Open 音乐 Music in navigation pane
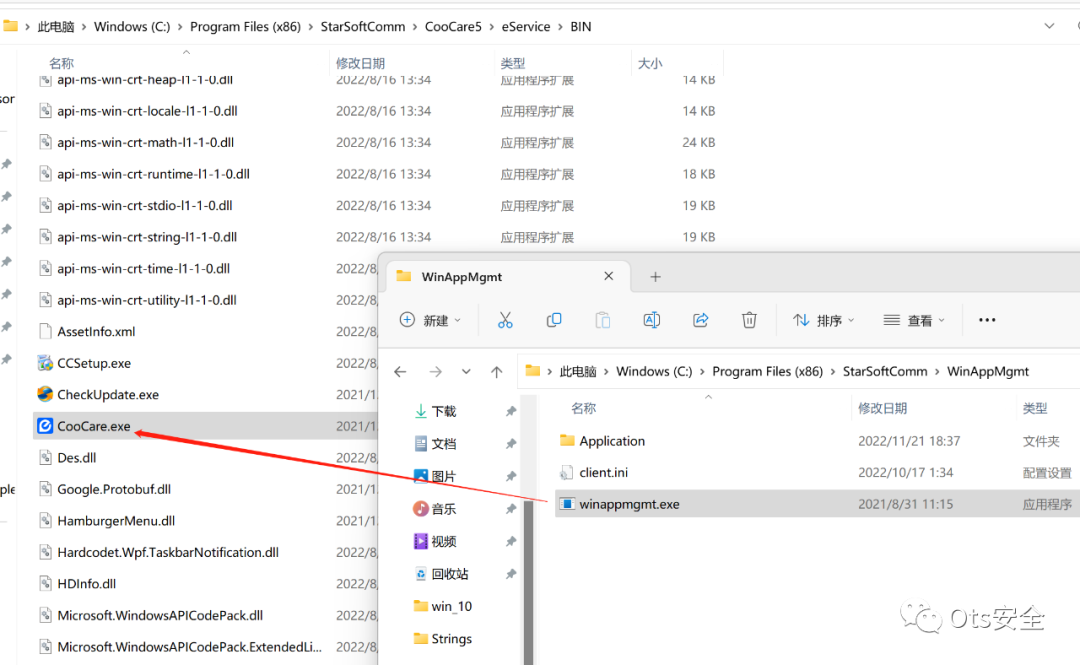The image size is (1080, 665). [x=444, y=509]
